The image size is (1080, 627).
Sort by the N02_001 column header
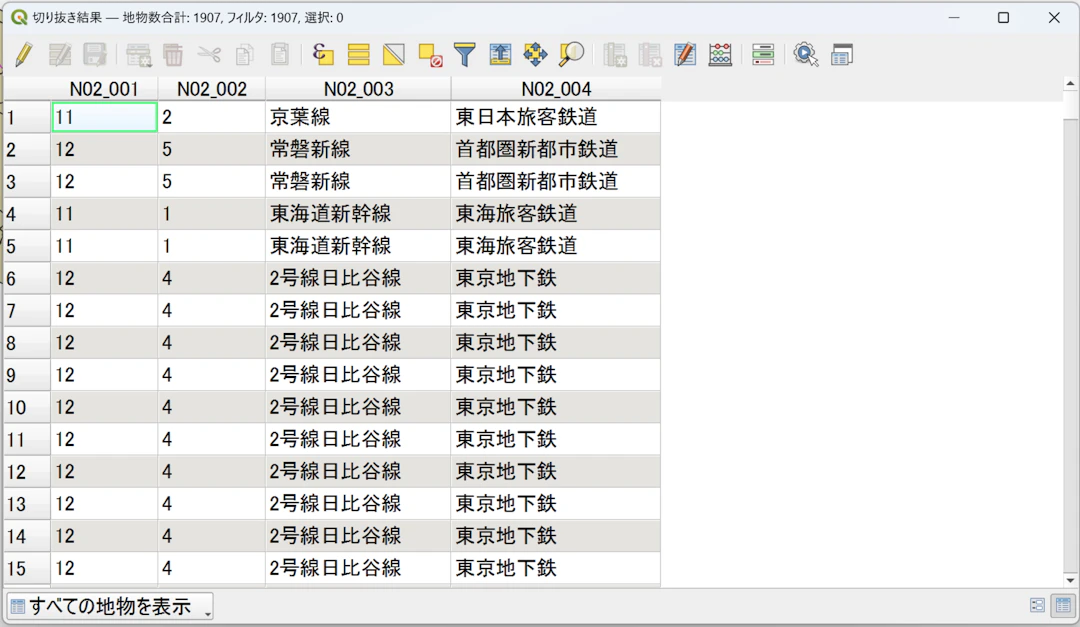pos(104,89)
